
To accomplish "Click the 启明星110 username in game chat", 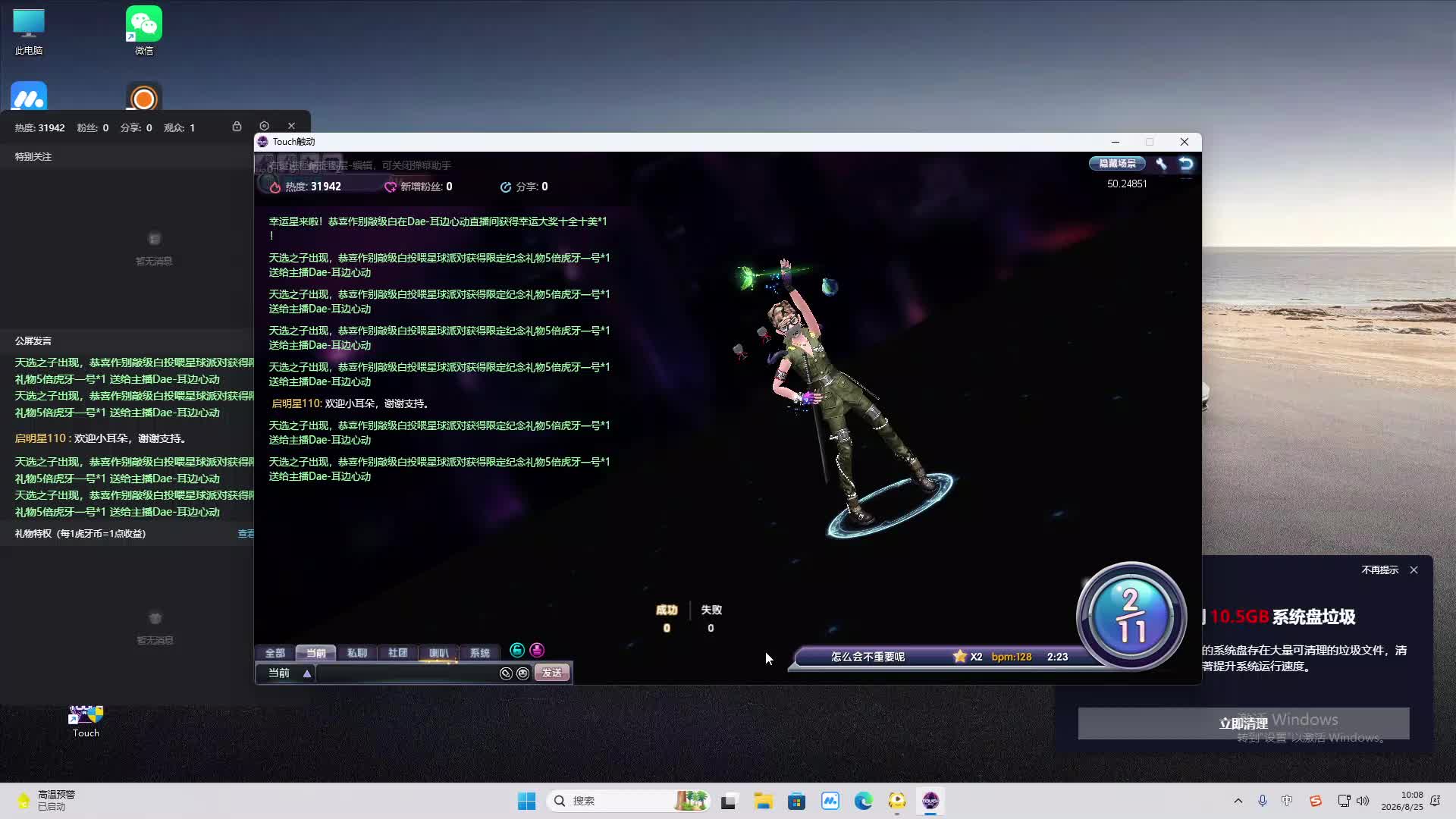I will 297,403.
